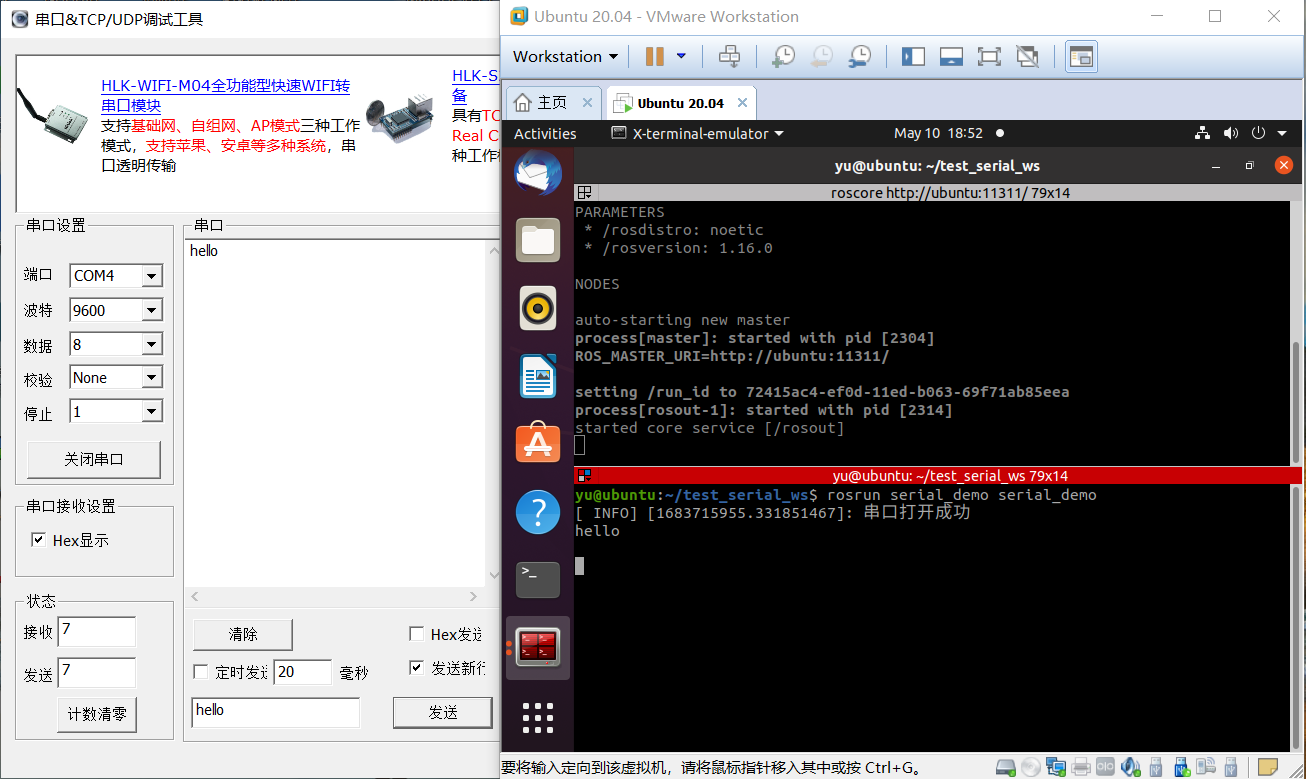This screenshot has height=779, width=1306.
Task: Click the printer status icon in VMware
Action: (1081, 767)
